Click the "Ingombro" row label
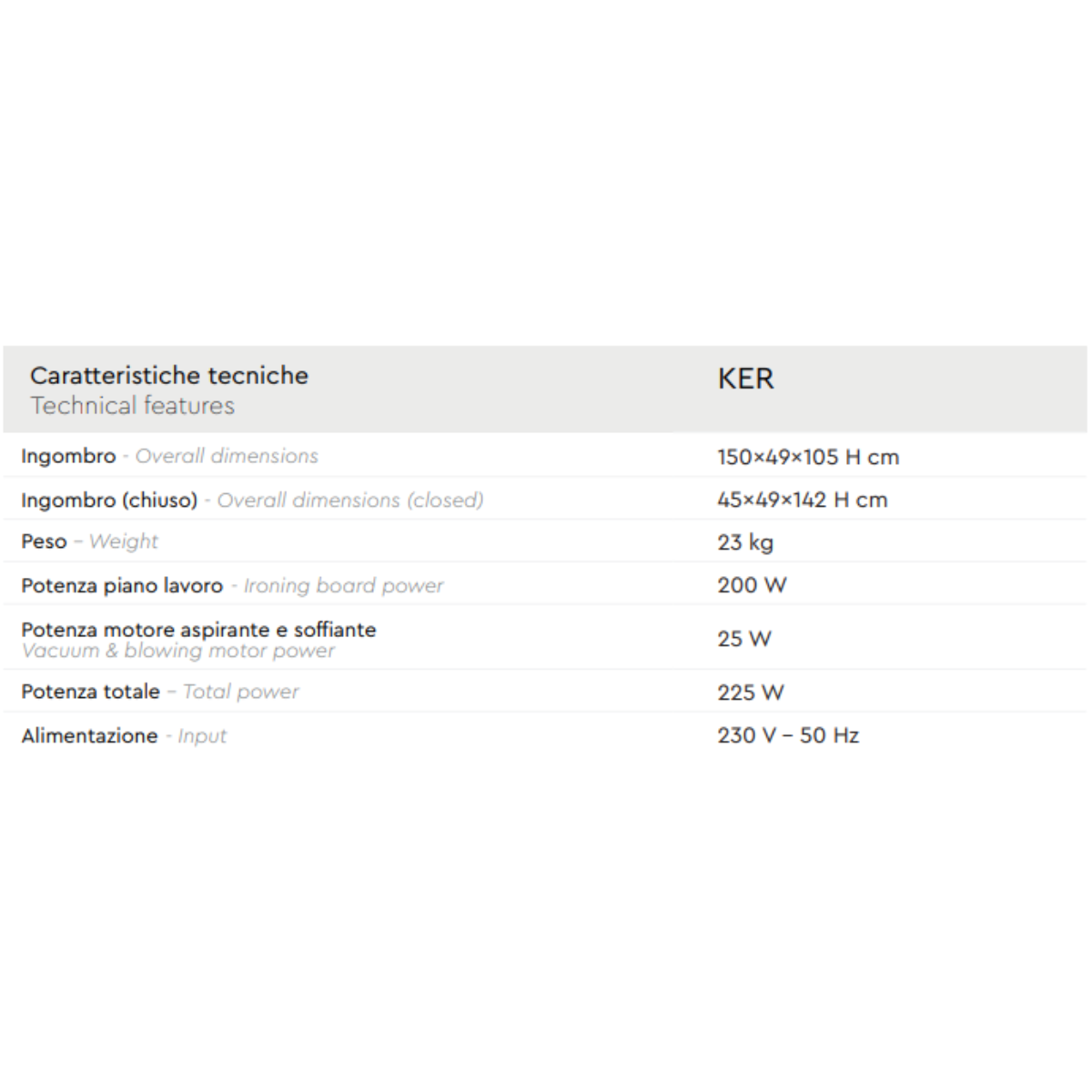This screenshot has height=1092, width=1092. (69, 456)
